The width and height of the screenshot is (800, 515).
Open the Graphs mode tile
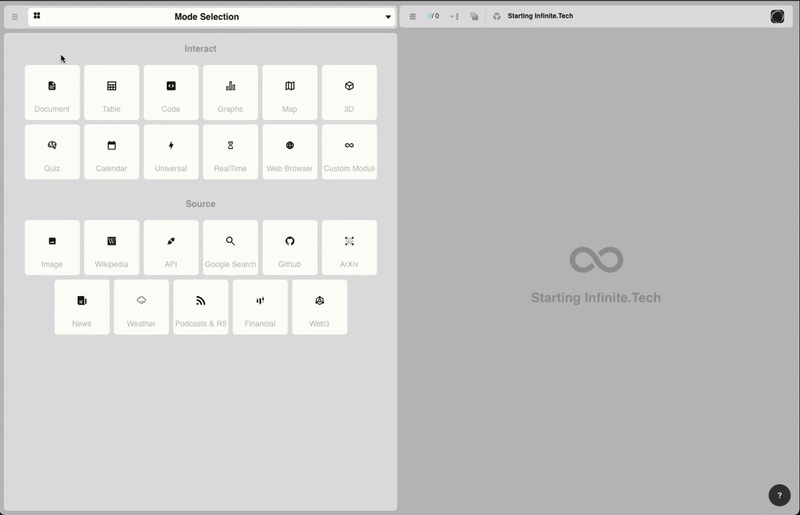[x=230, y=92]
